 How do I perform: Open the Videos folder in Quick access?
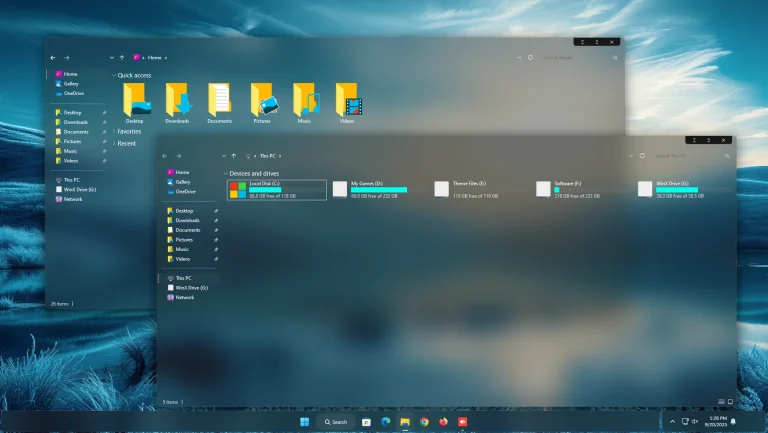[347, 103]
